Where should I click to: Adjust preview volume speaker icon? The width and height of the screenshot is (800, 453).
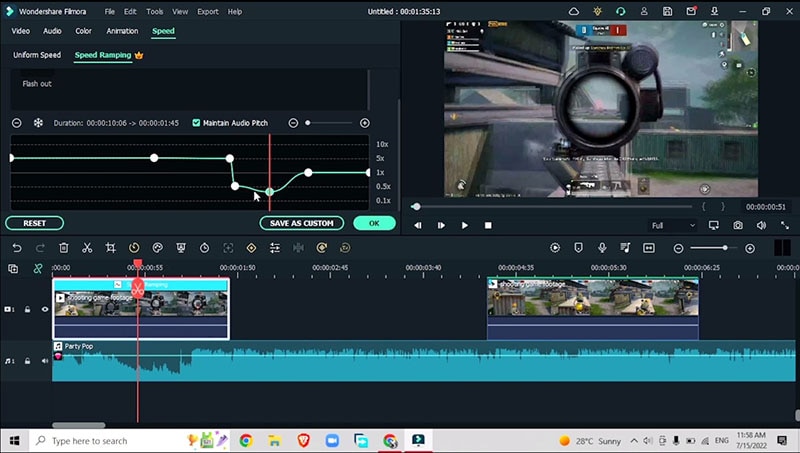pyautogui.click(x=761, y=225)
